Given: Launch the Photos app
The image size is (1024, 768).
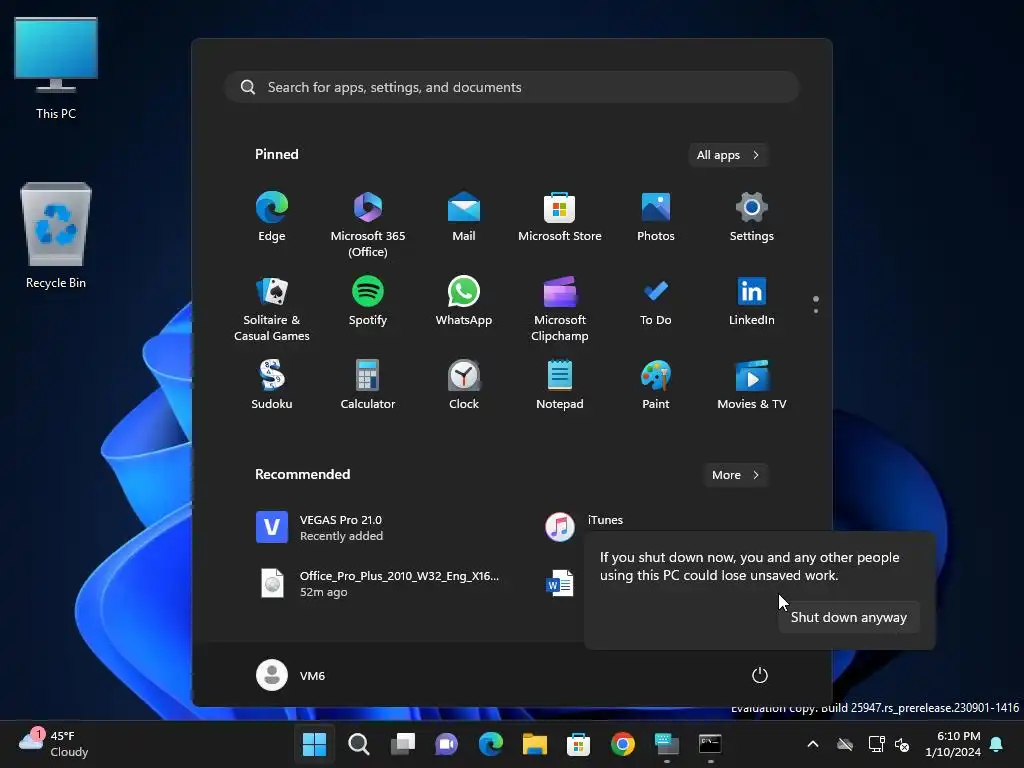Looking at the screenshot, I should tap(656, 217).
